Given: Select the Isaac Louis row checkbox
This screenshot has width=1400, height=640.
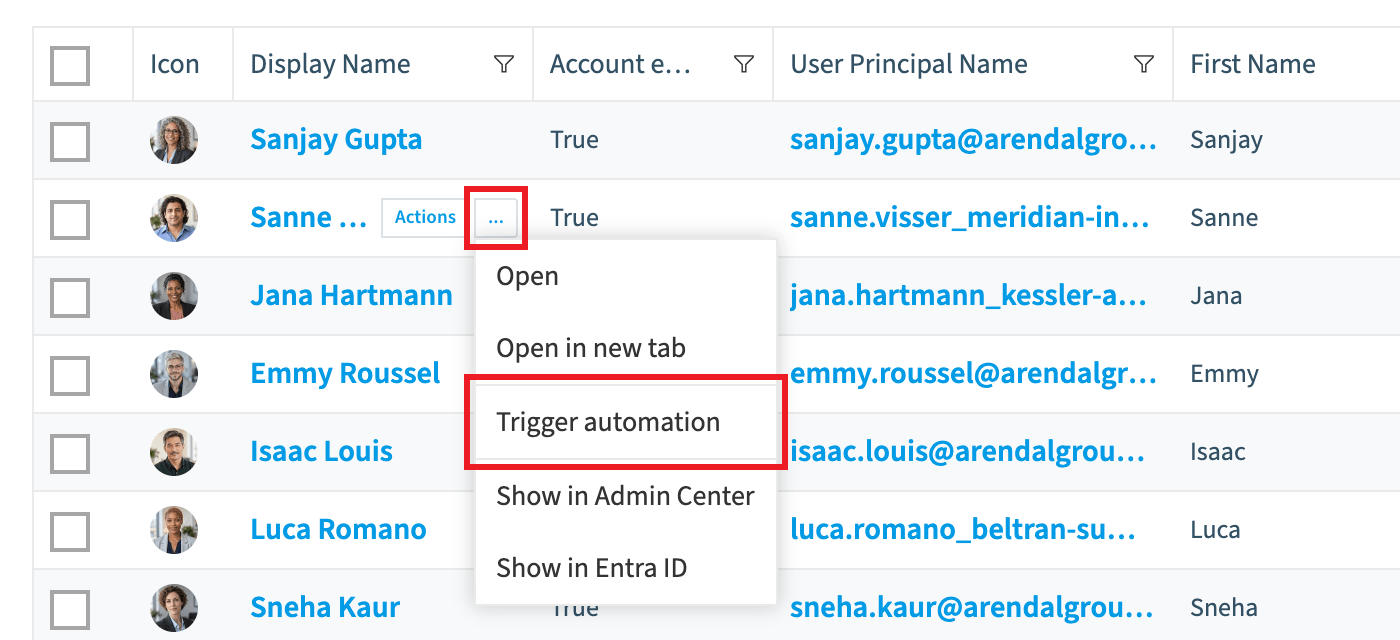Looking at the screenshot, I should coord(70,453).
